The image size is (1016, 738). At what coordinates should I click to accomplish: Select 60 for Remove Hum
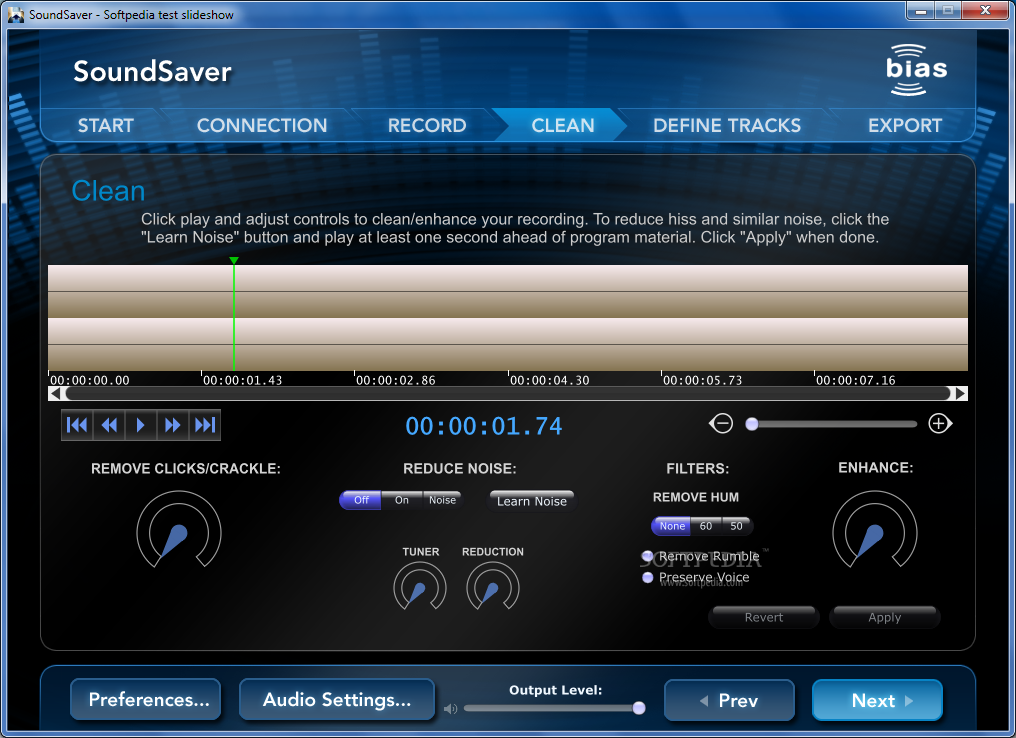coord(706,526)
